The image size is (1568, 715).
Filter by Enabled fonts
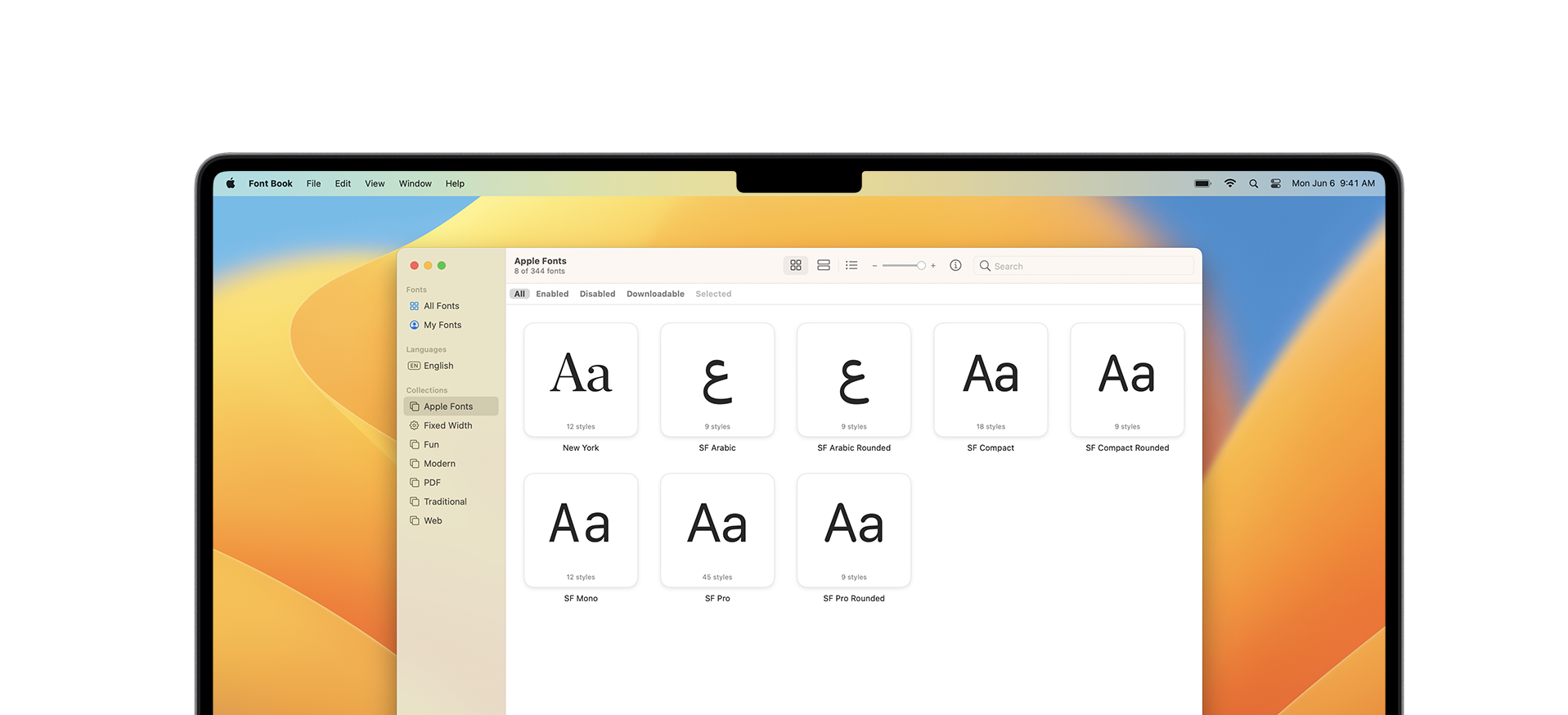(552, 295)
